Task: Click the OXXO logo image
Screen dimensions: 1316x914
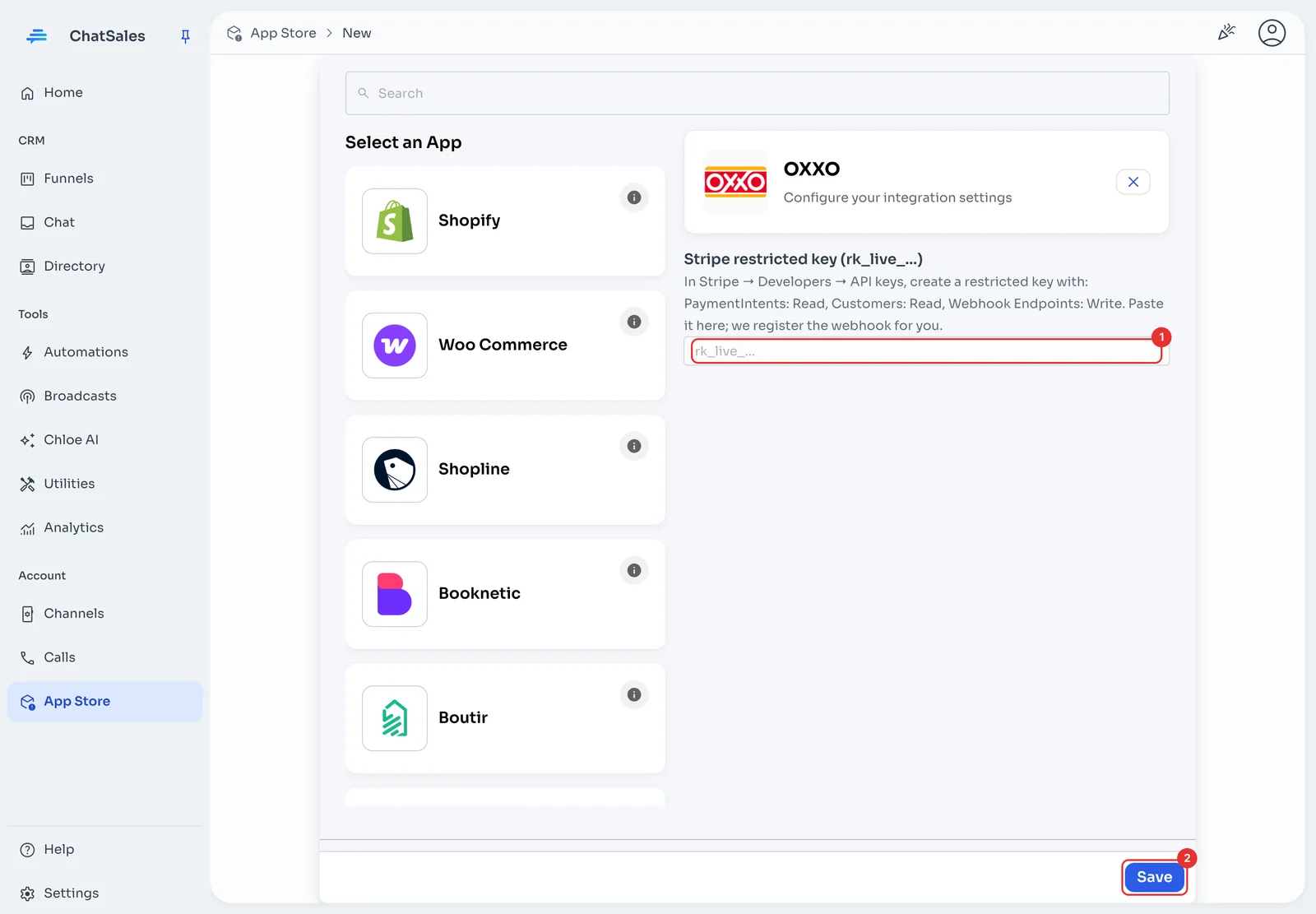Action: (x=735, y=182)
